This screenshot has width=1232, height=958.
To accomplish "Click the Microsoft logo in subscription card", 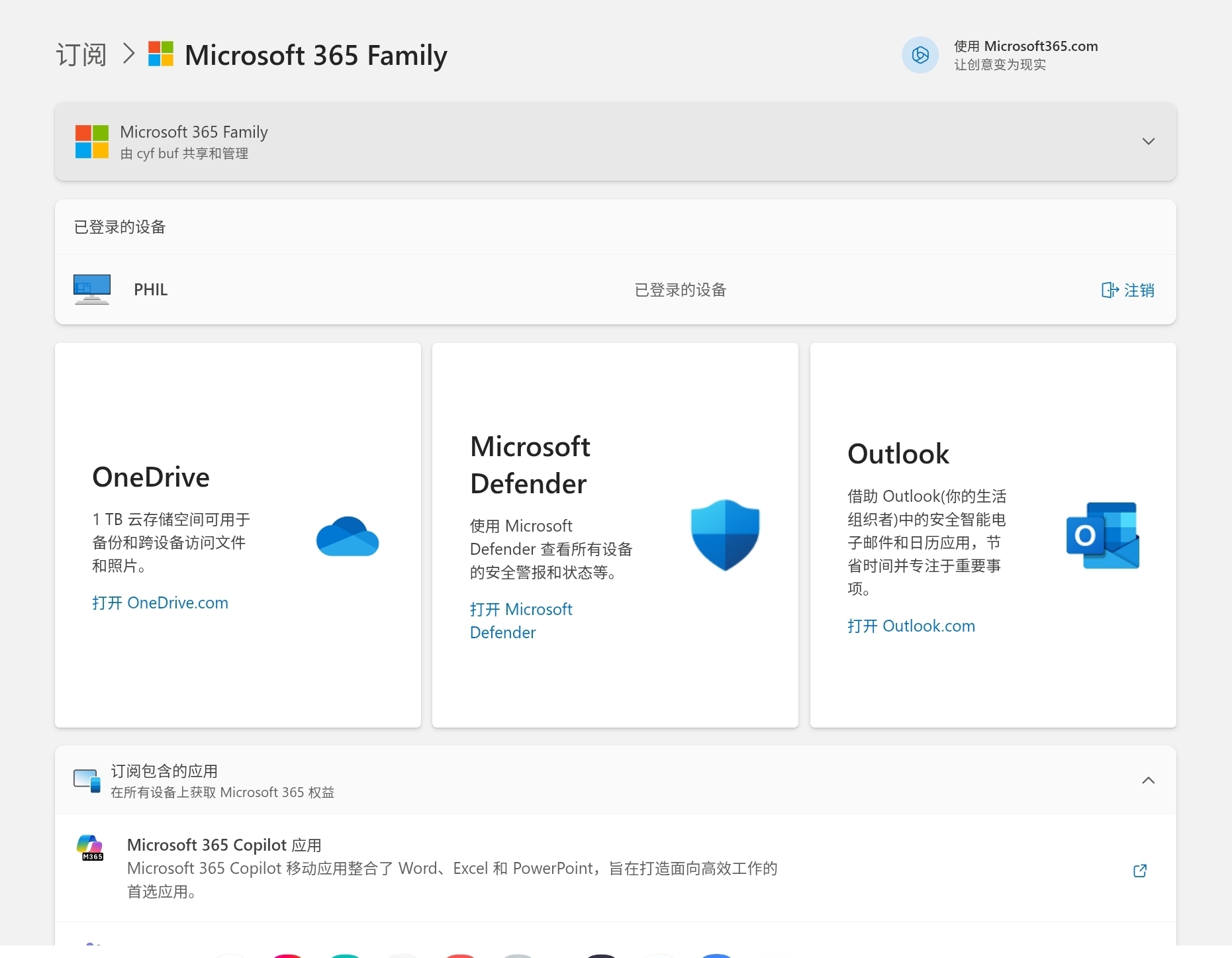I will pos(92,142).
